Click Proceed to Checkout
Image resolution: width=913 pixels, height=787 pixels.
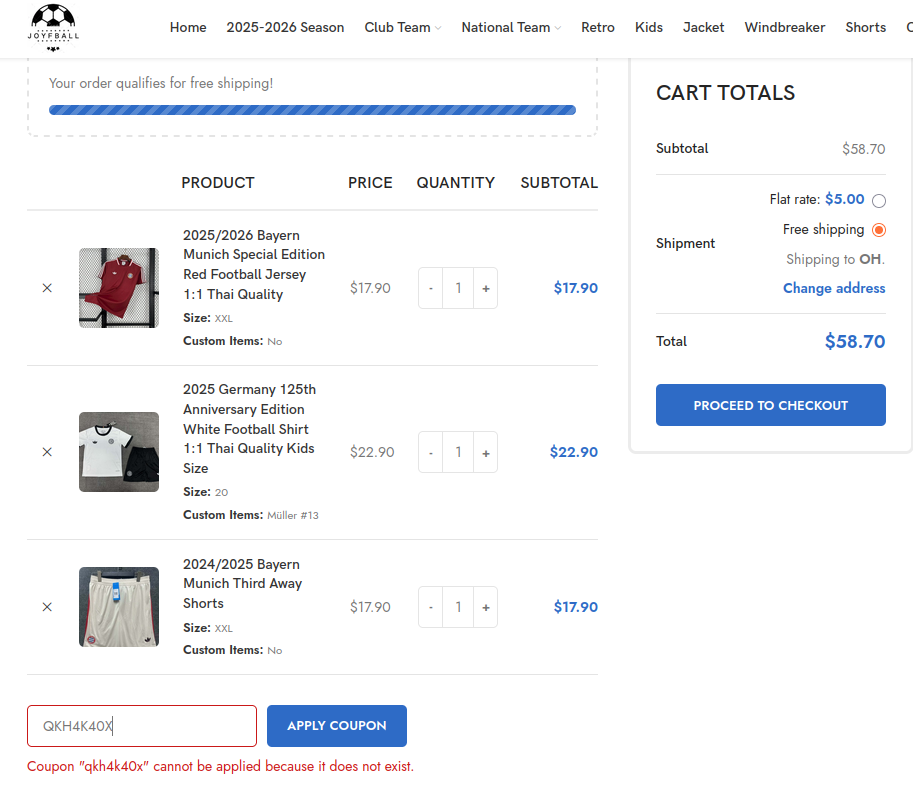[x=770, y=405]
